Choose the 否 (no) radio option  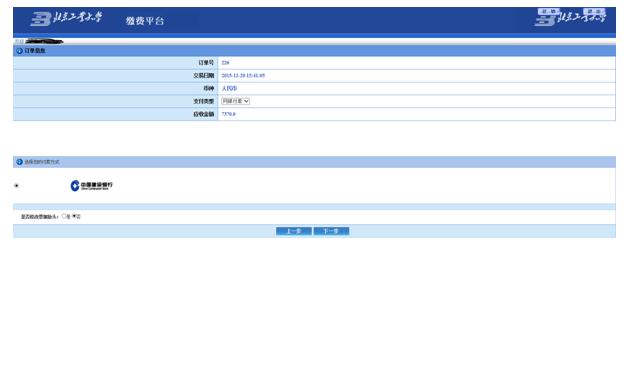74,216
